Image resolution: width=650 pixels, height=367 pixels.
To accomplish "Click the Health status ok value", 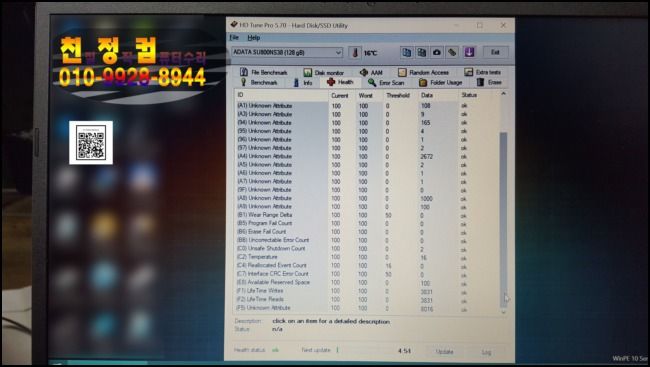I will (275, 350).
